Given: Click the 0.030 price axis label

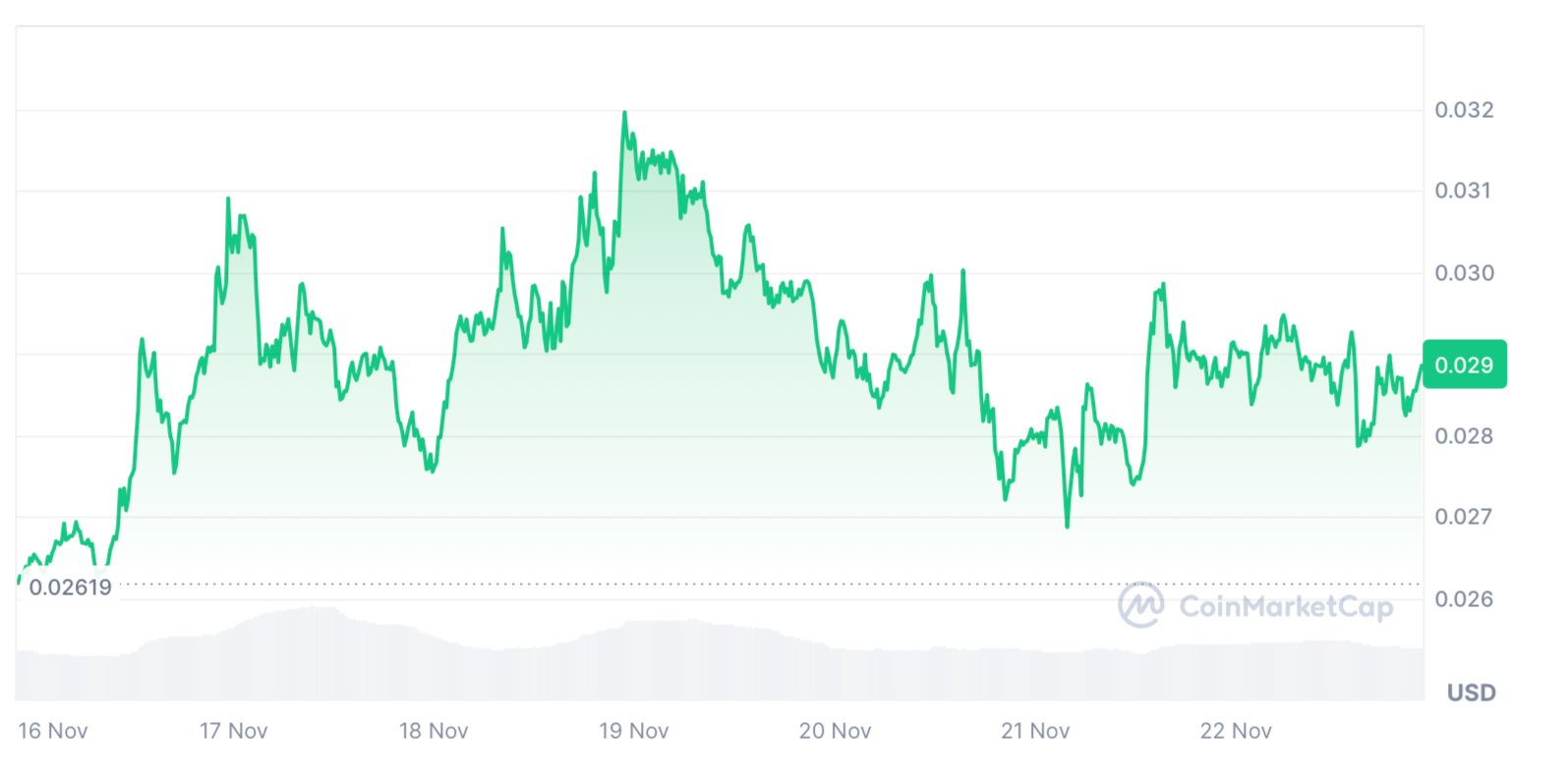Looking at the screenshot, I should point(1464,273).
